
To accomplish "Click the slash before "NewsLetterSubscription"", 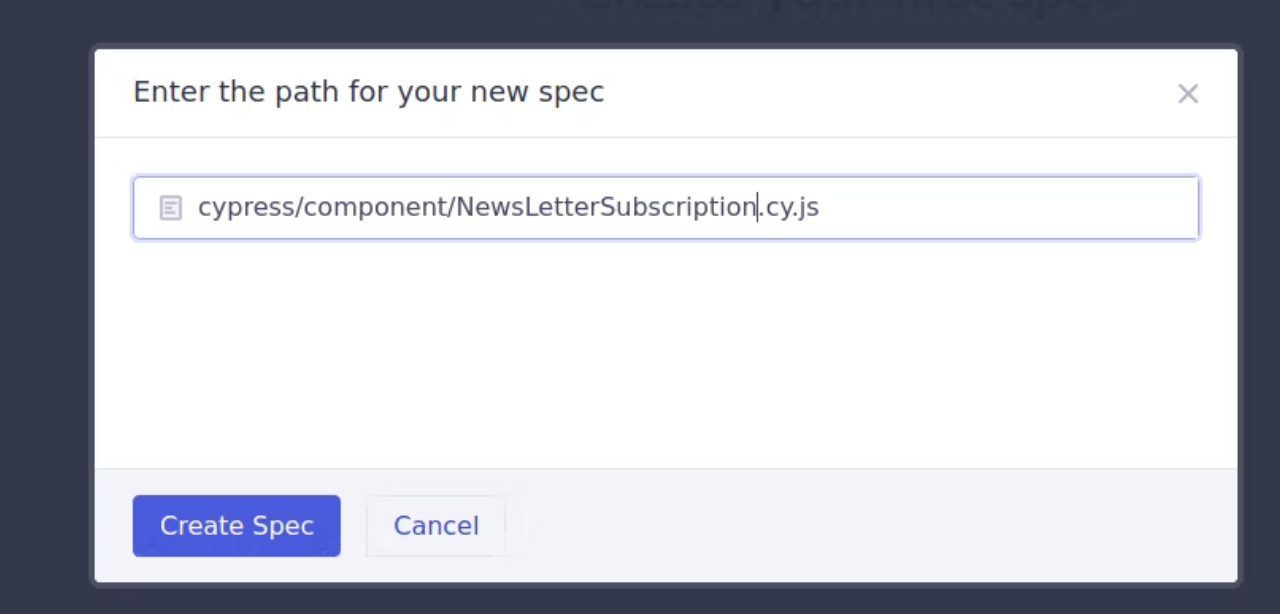I will click(452, 207).
